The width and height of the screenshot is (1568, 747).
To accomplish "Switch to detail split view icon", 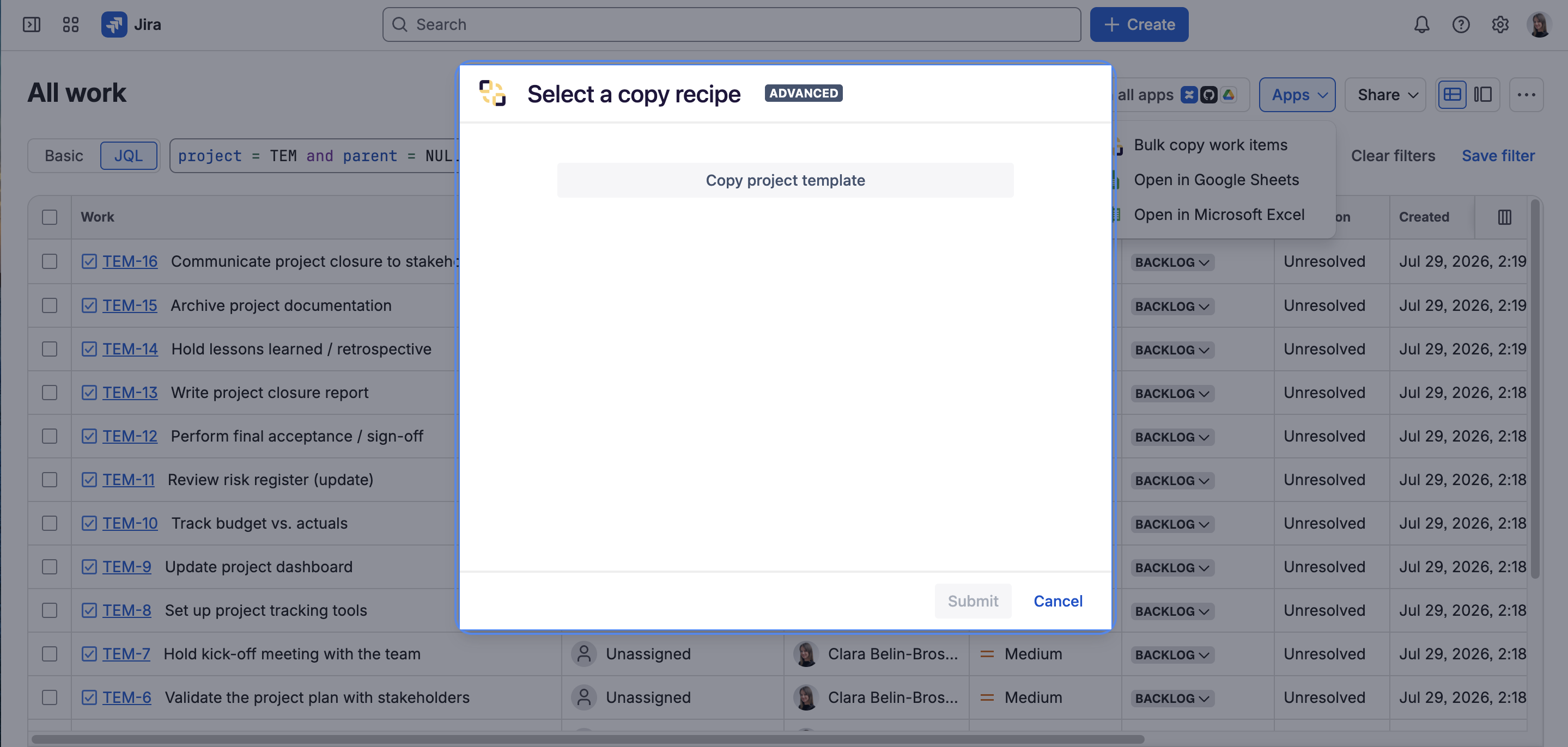I will pos(1483,95).
